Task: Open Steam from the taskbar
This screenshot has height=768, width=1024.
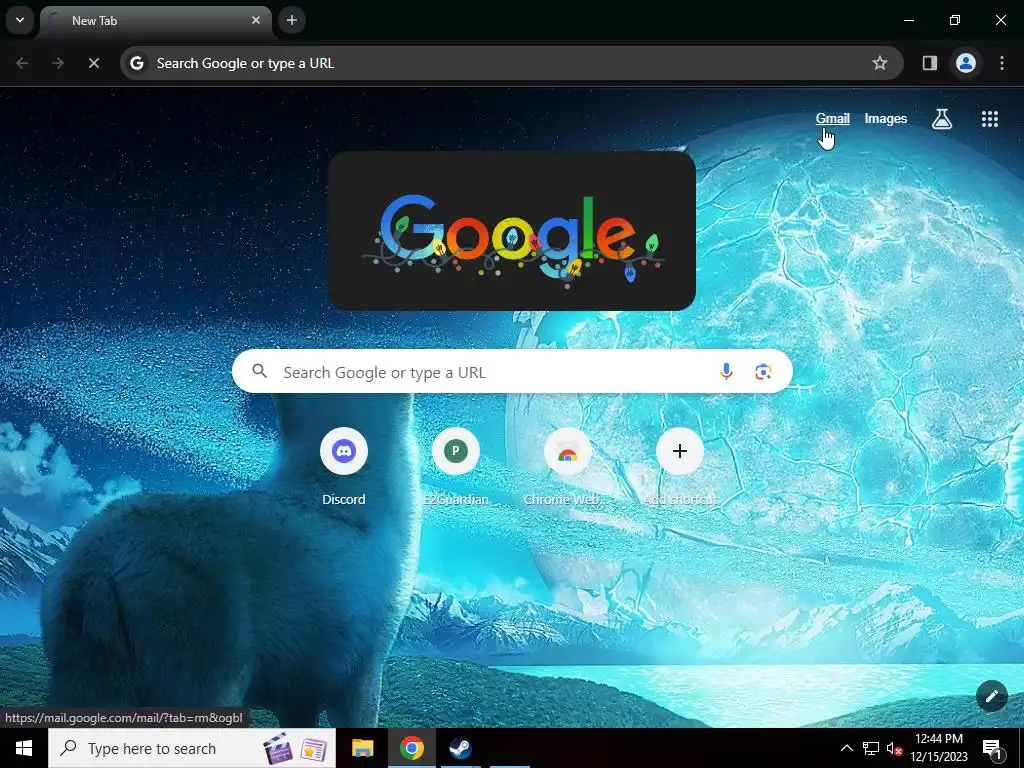Action: 460,748
